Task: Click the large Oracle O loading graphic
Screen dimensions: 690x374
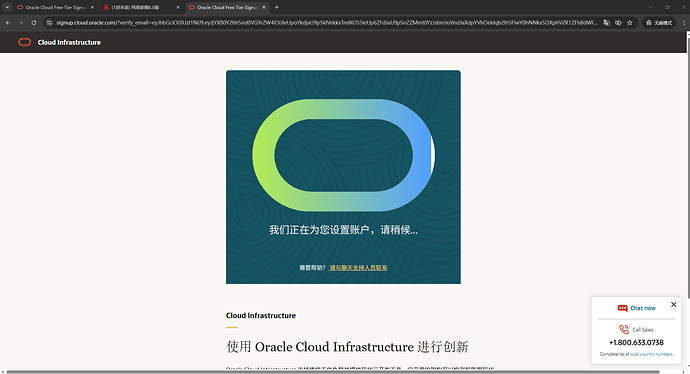Action: 343,155
